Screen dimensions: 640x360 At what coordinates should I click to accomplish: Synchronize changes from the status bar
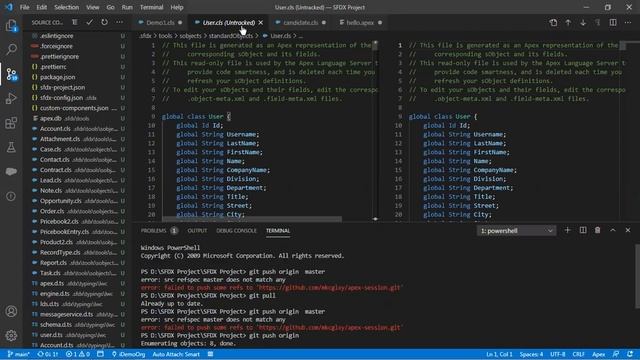click(x=48, y=354)
